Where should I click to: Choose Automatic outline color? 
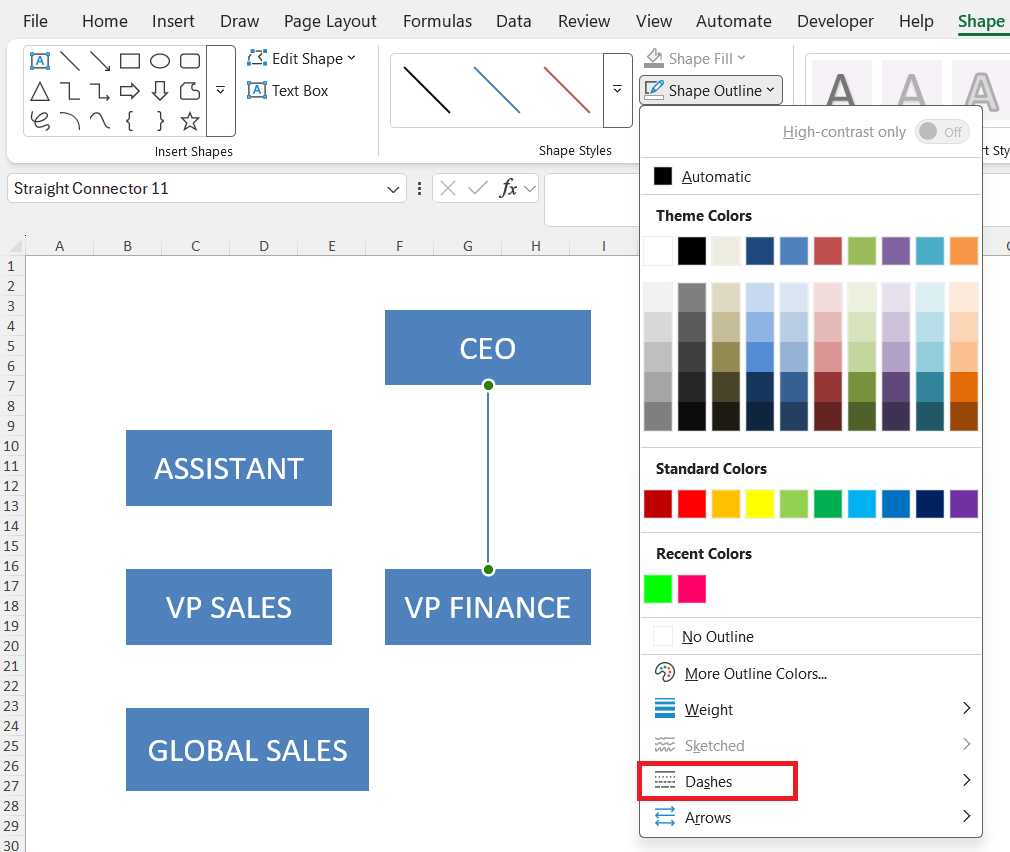coord(811,176)
